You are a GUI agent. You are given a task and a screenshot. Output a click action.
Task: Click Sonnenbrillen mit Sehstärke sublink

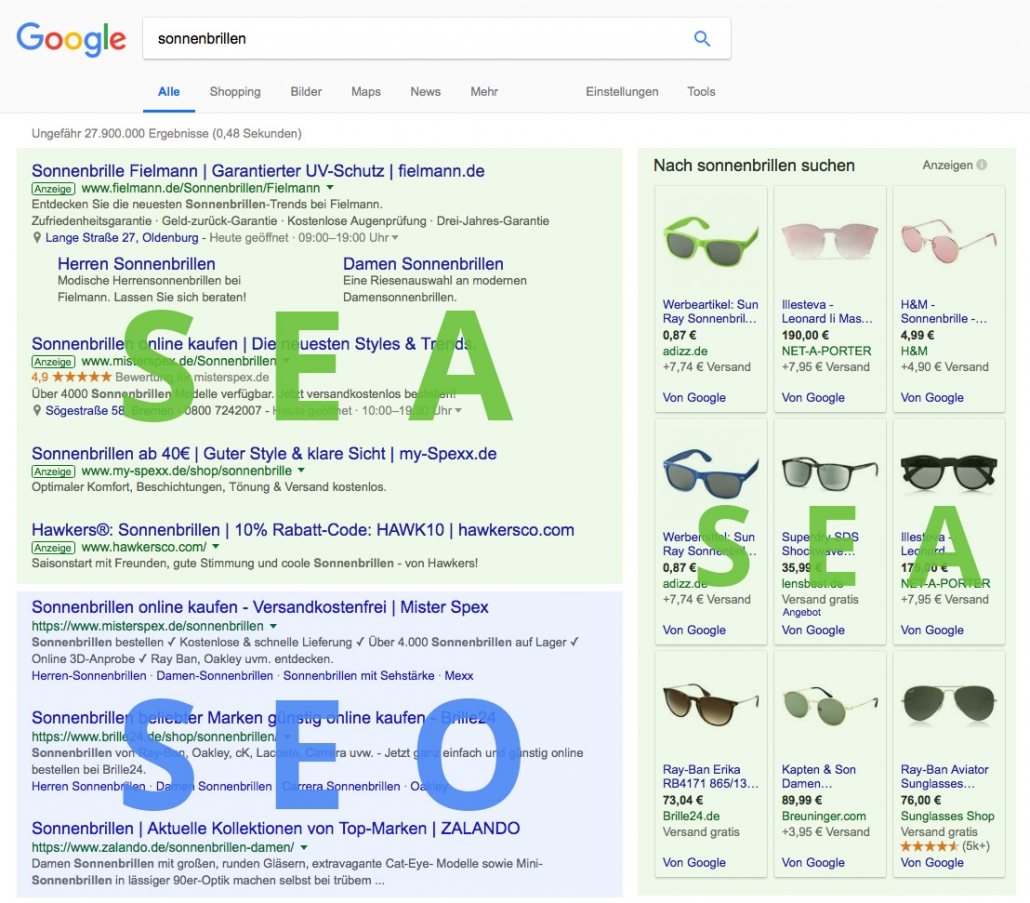[x=359, y=675]
